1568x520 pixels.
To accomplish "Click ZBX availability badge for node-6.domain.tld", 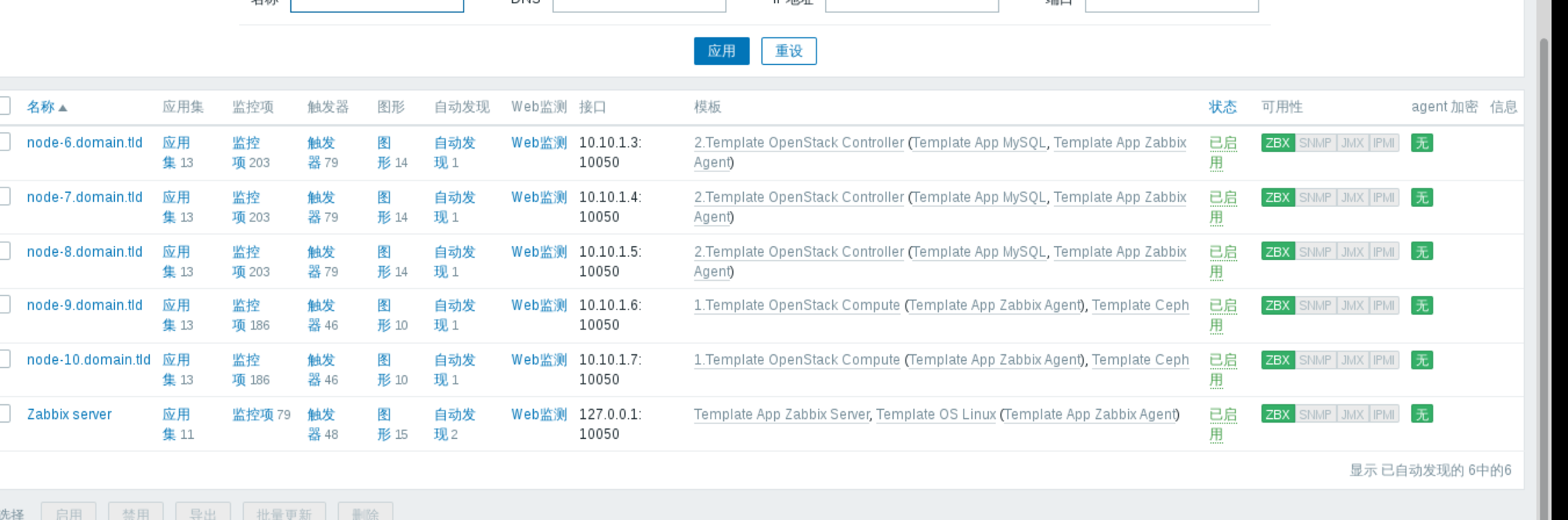I will coord(1277,143).
